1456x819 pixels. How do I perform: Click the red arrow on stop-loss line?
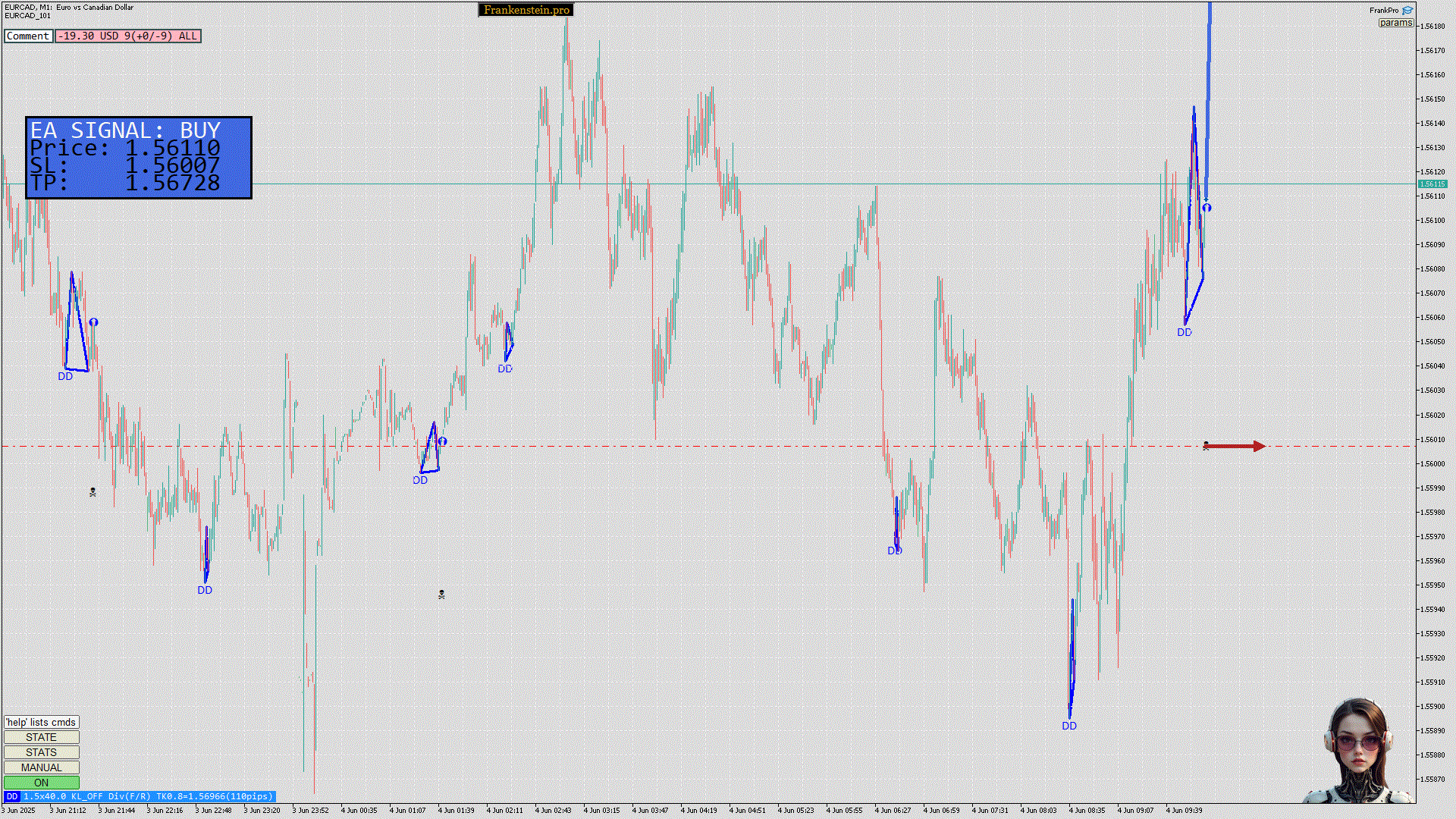click(1235, 446)
